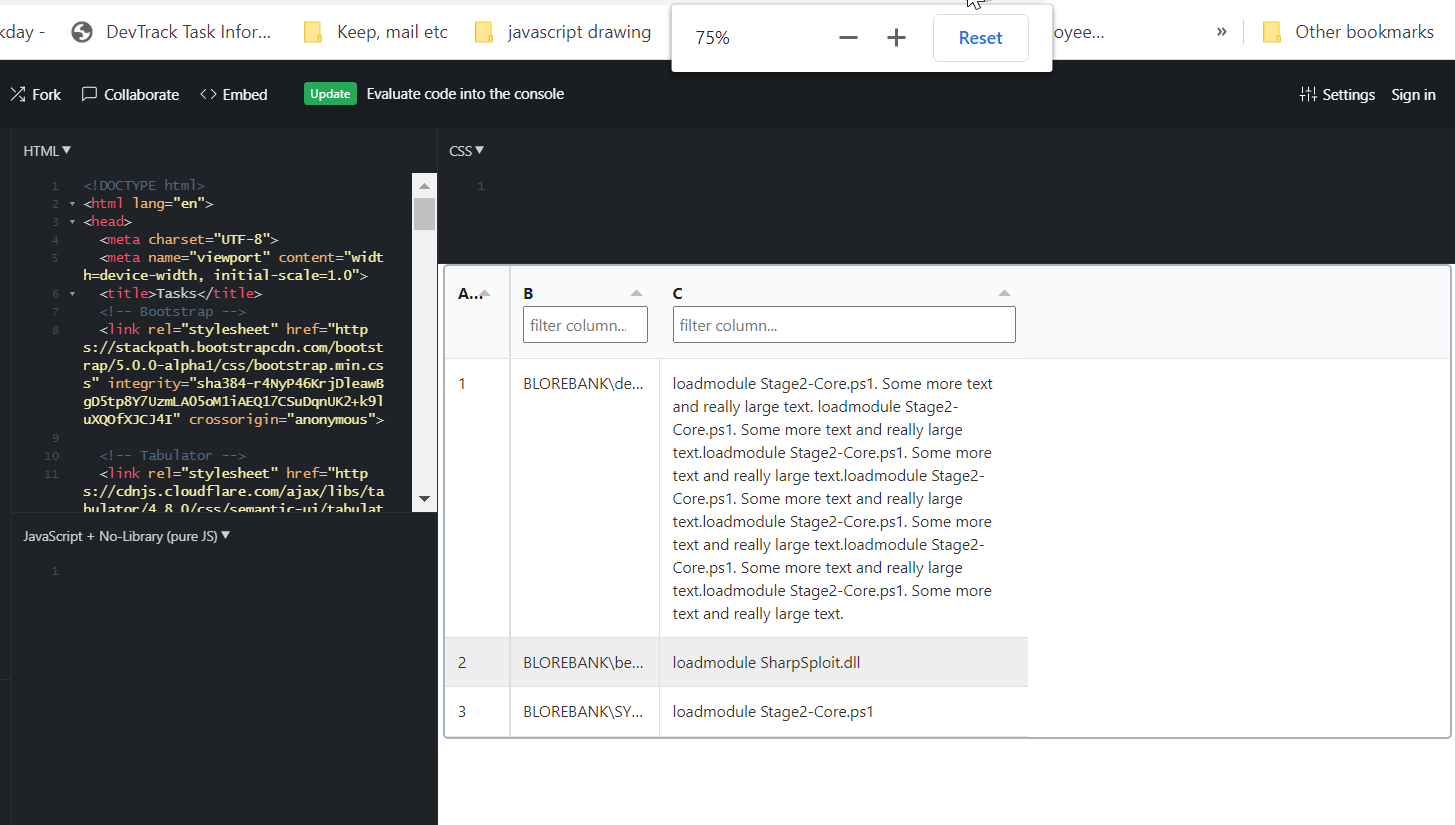Open the HTML panel dropdown
This screenshot has height=825, width=1455.
(47, 151)
